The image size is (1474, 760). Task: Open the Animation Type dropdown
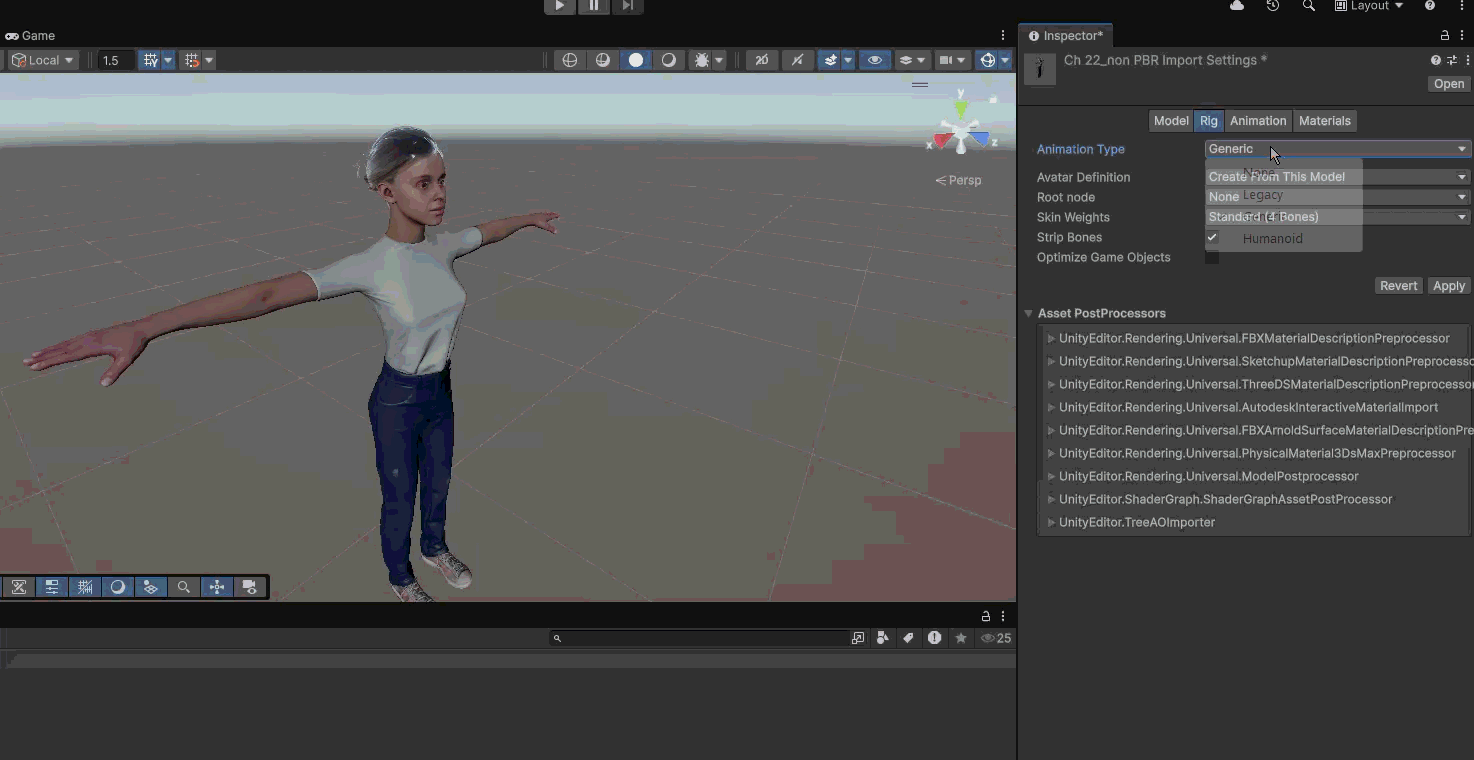(1338, 149)
